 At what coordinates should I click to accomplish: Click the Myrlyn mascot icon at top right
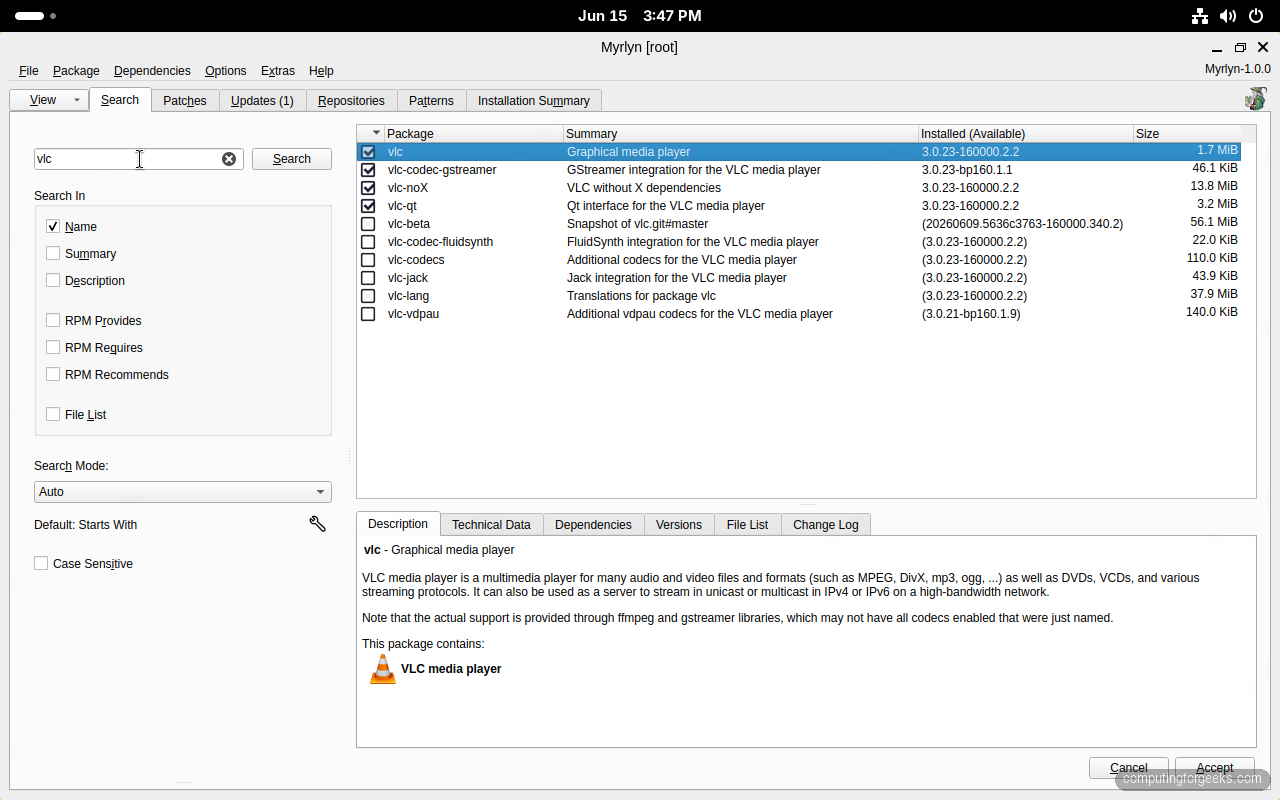click(x=1256, y=99)
